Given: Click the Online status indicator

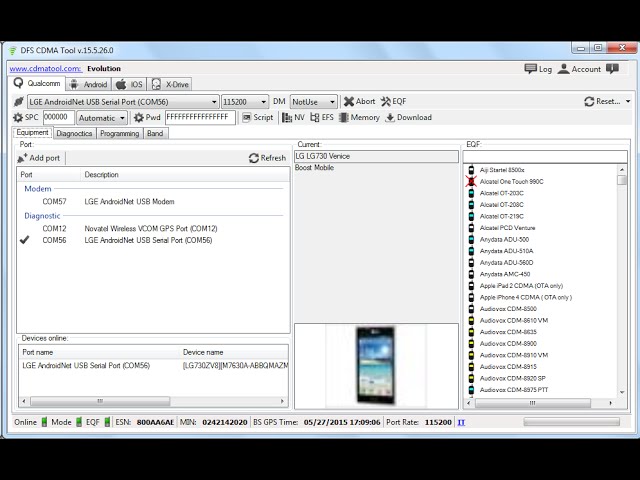Looking at the screenshot, I should [44, 422].
